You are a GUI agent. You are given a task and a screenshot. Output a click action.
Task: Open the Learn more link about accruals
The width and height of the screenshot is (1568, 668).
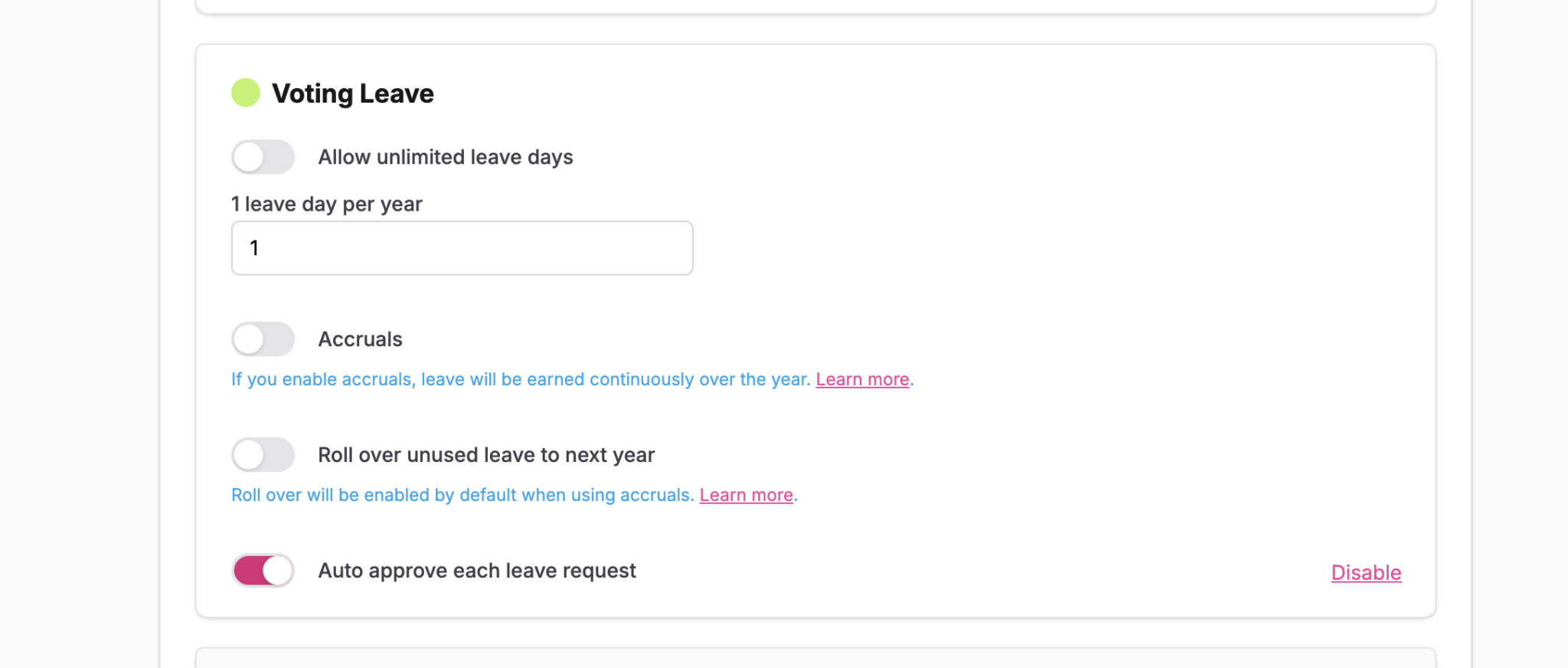pyautogui.click(x=862, y=380)
